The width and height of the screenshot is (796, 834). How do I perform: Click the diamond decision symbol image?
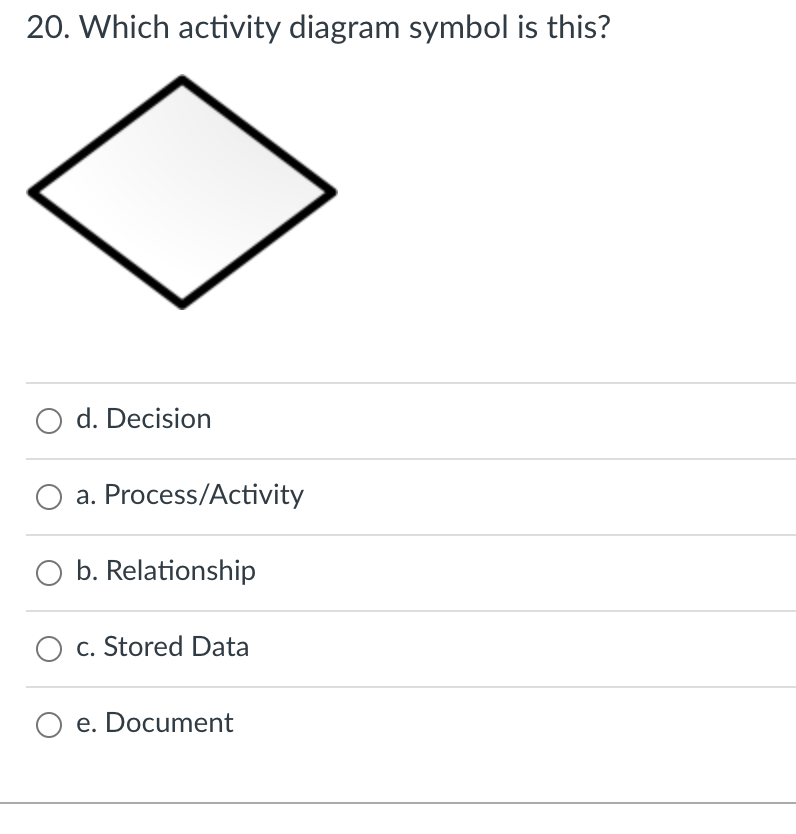click(182, 190)
